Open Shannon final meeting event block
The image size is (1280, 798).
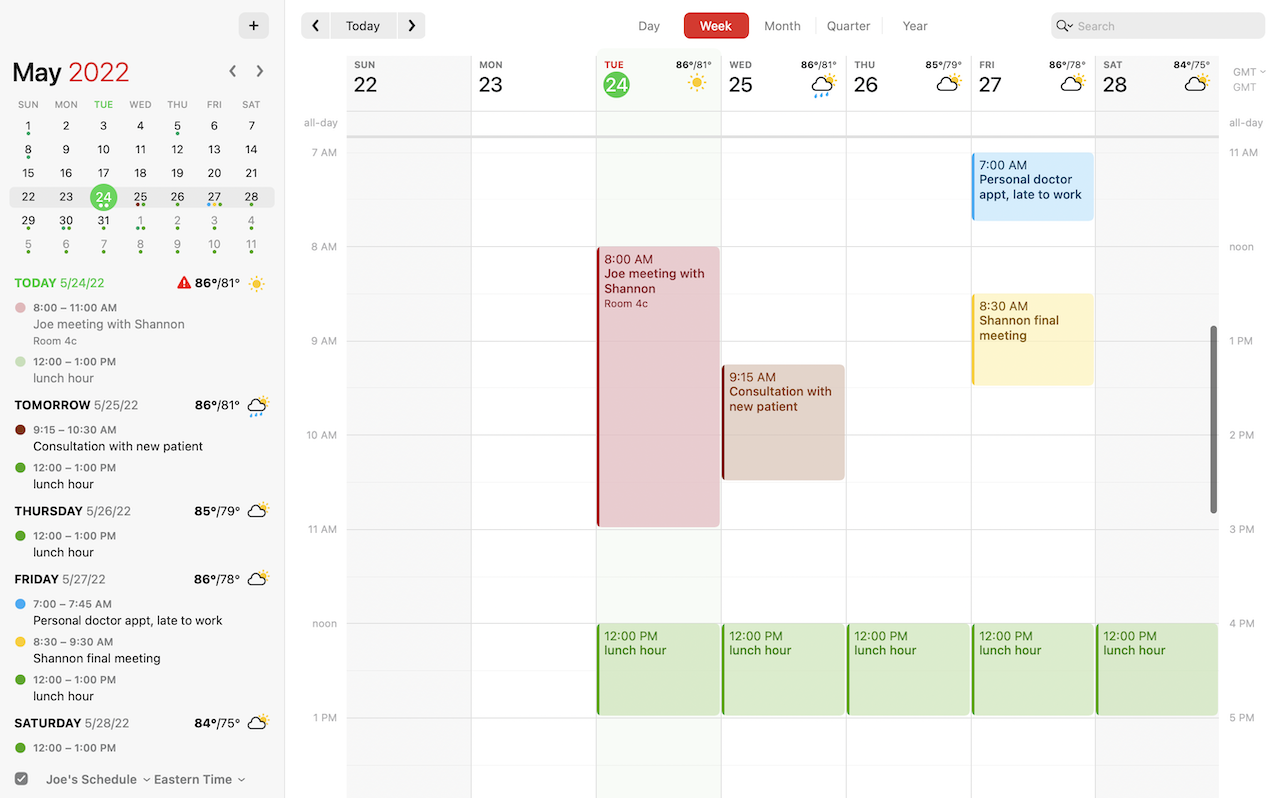coord(1033,339)
